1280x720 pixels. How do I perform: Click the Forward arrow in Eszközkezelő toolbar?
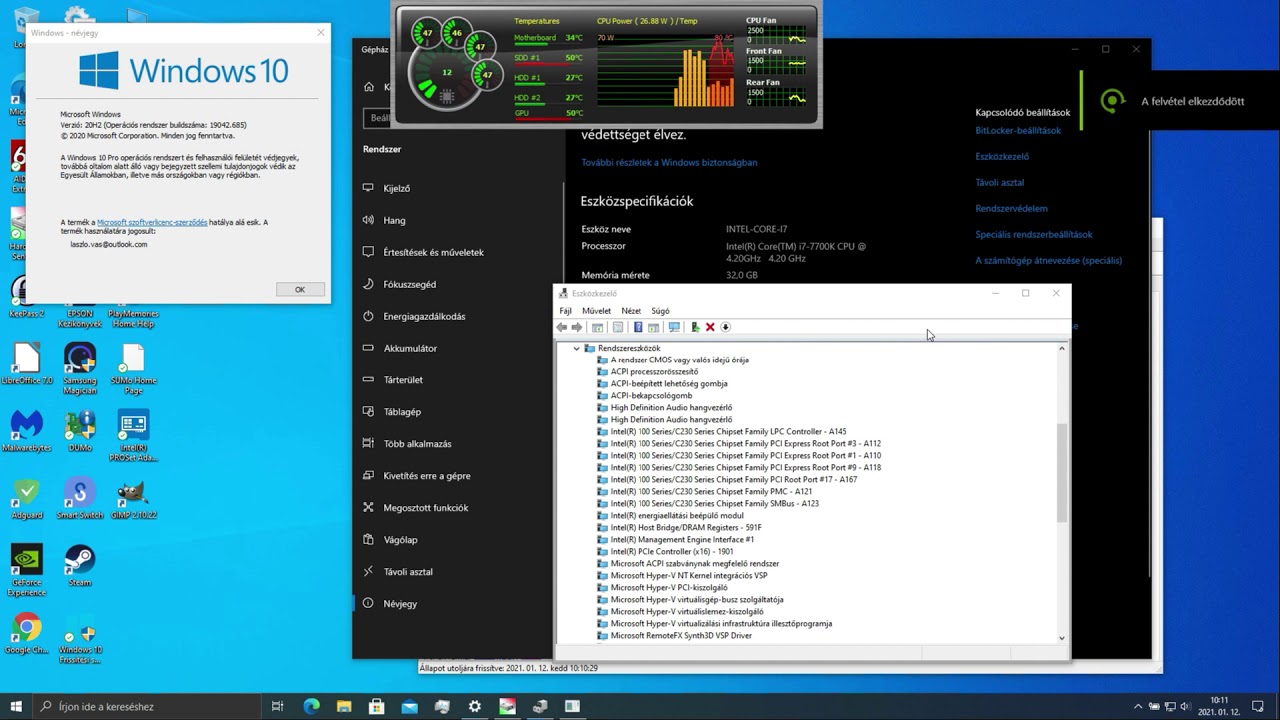(x=577, y=327)
